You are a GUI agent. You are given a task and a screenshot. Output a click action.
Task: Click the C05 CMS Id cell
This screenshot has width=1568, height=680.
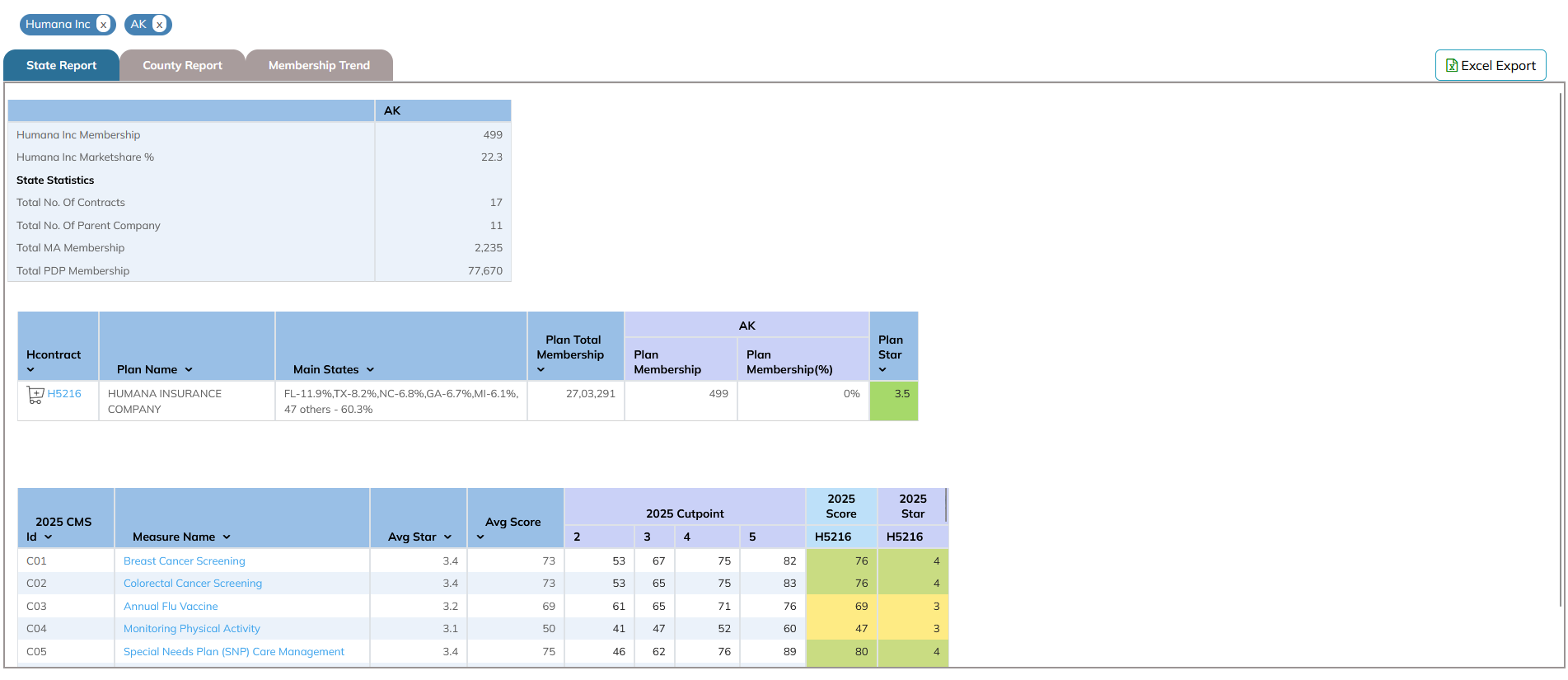coord(66,652)
